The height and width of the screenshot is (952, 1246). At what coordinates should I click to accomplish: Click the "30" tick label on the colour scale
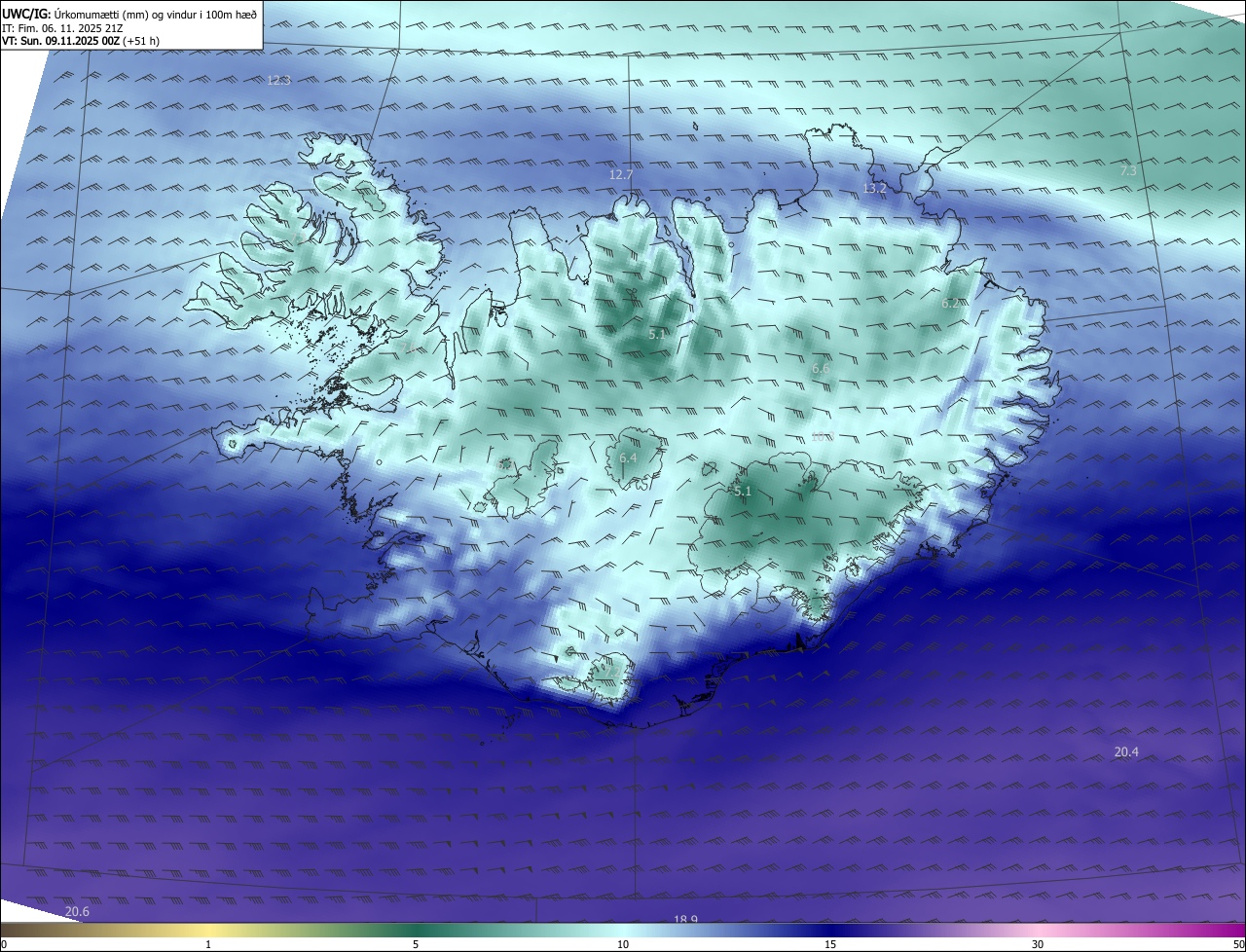coord(1038,944)
